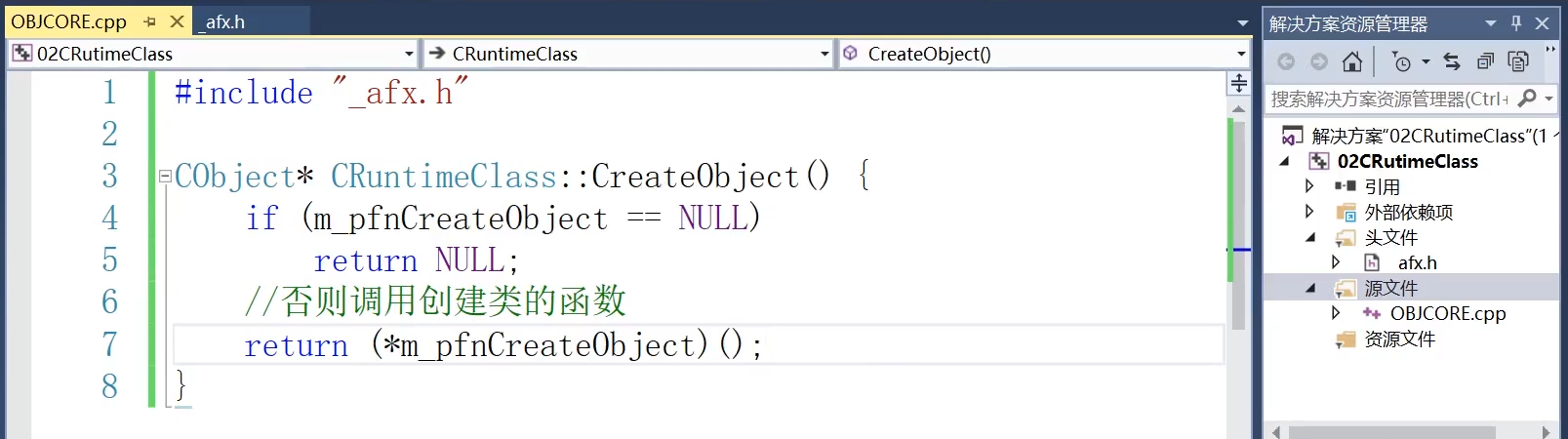Image resolution: width=1568 pixels, height=439 pixels.
Task: Click the Home icon in Solution Explorer
Action: point(1351,61)
